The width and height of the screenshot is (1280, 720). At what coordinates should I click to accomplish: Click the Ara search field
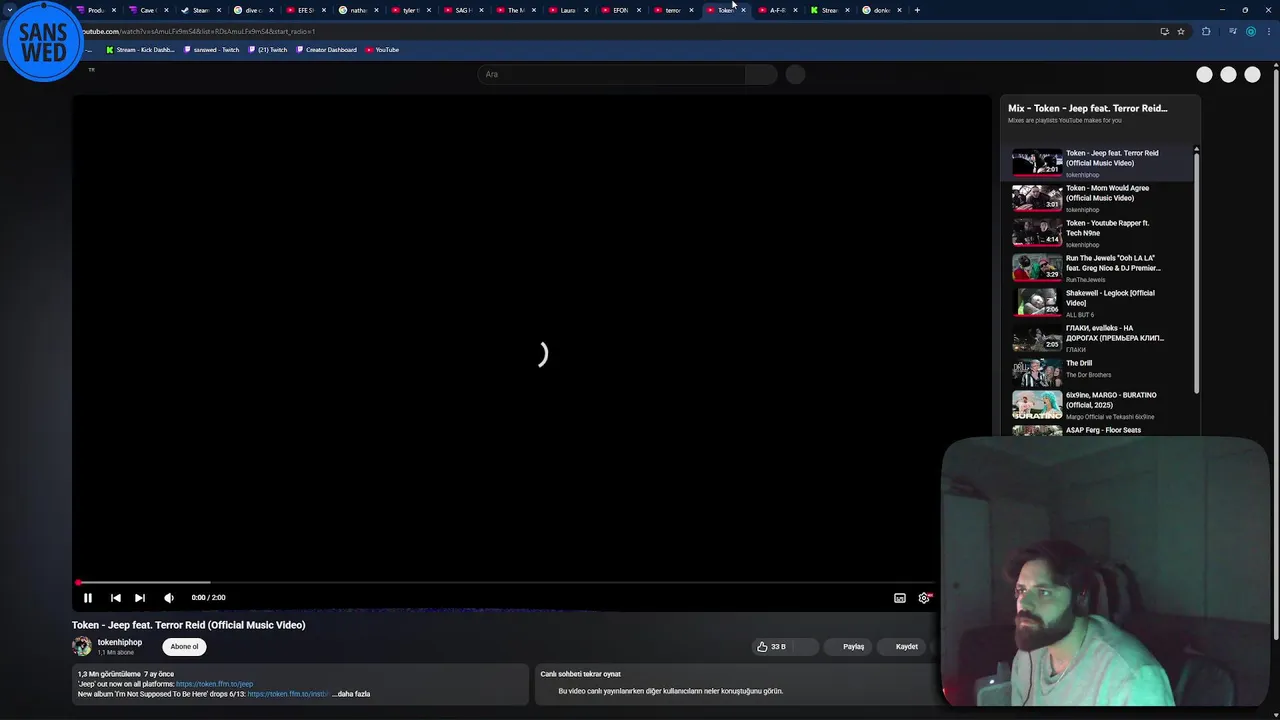tap(612, 74)
